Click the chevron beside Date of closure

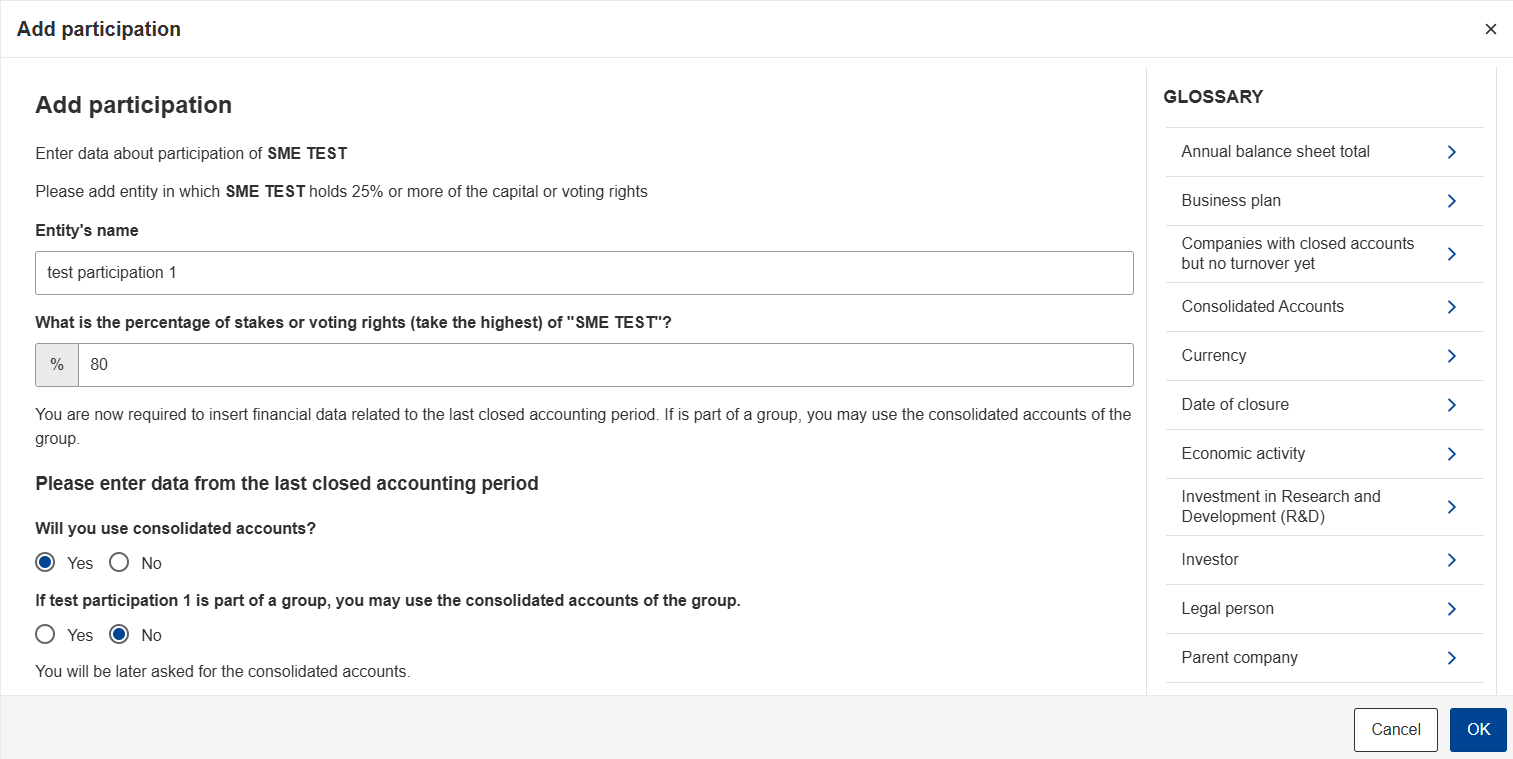(1451, 405)
